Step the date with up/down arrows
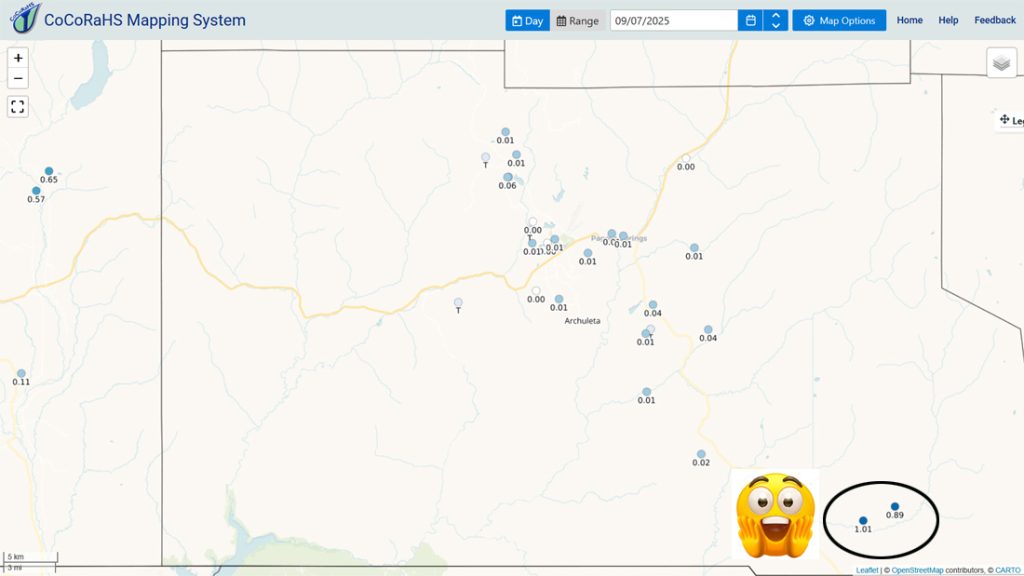 (x=775, y=20)
